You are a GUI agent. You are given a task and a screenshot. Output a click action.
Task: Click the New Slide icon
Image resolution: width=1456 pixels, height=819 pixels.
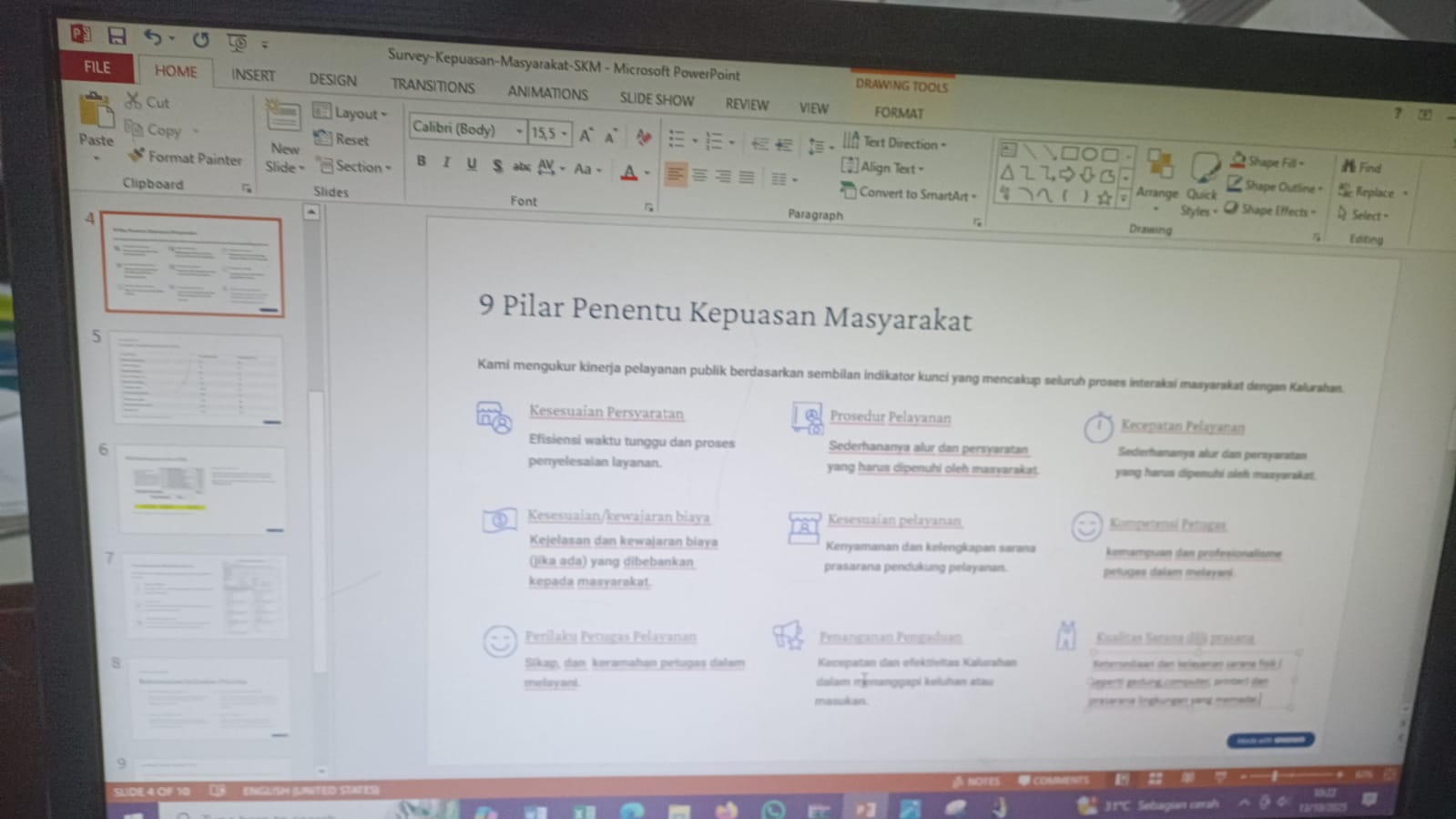[283, 118]
